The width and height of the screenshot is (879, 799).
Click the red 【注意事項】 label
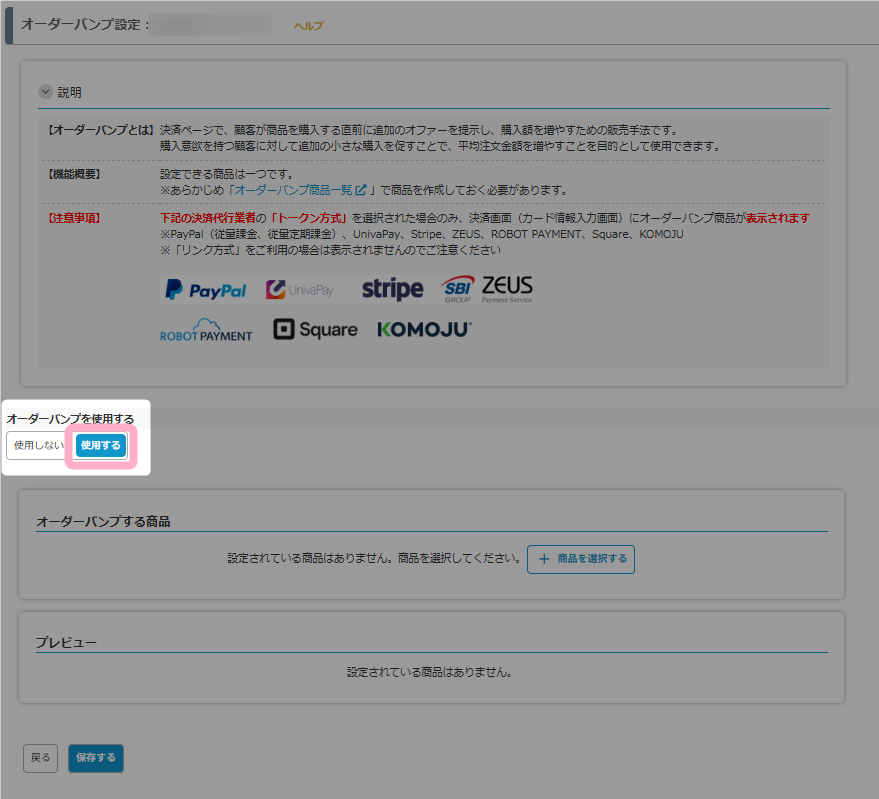pyautogui.click(x=74, y=218)
